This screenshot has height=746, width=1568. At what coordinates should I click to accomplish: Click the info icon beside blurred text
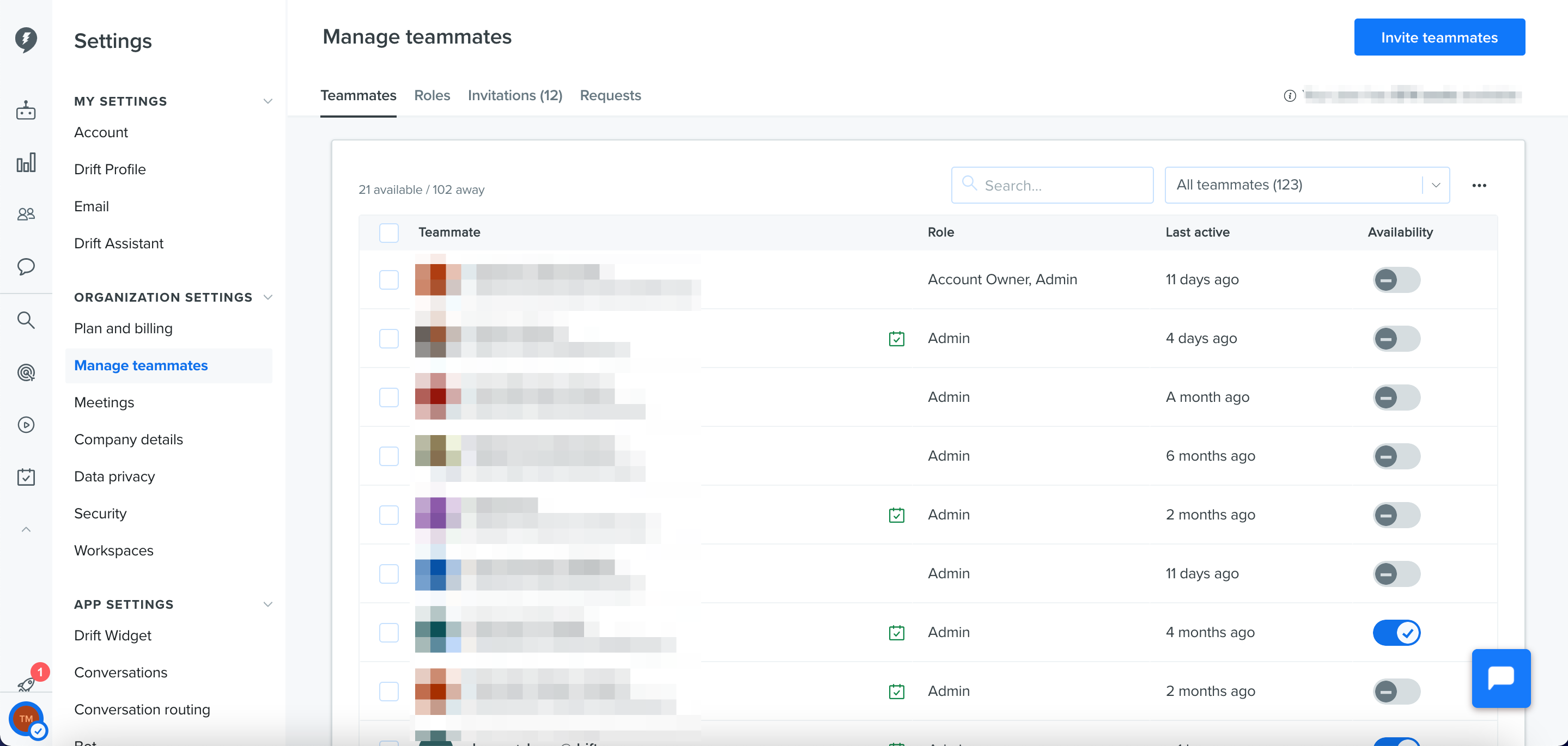[x=1289, y=95]
